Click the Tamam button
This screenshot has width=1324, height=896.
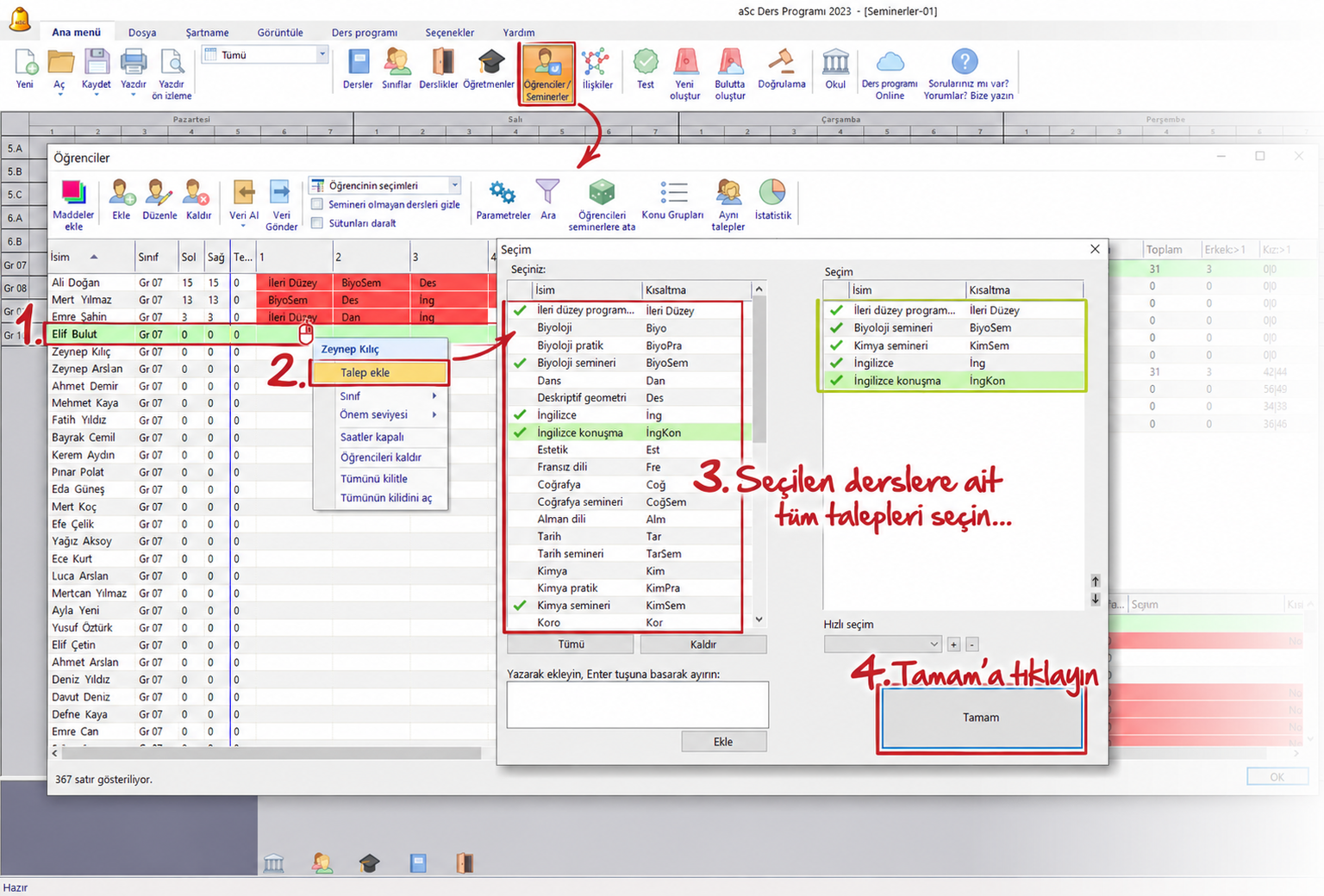[981, 718]
